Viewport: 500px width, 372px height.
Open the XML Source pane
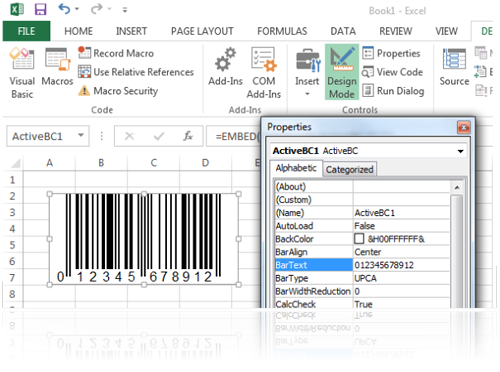[454, 67]
